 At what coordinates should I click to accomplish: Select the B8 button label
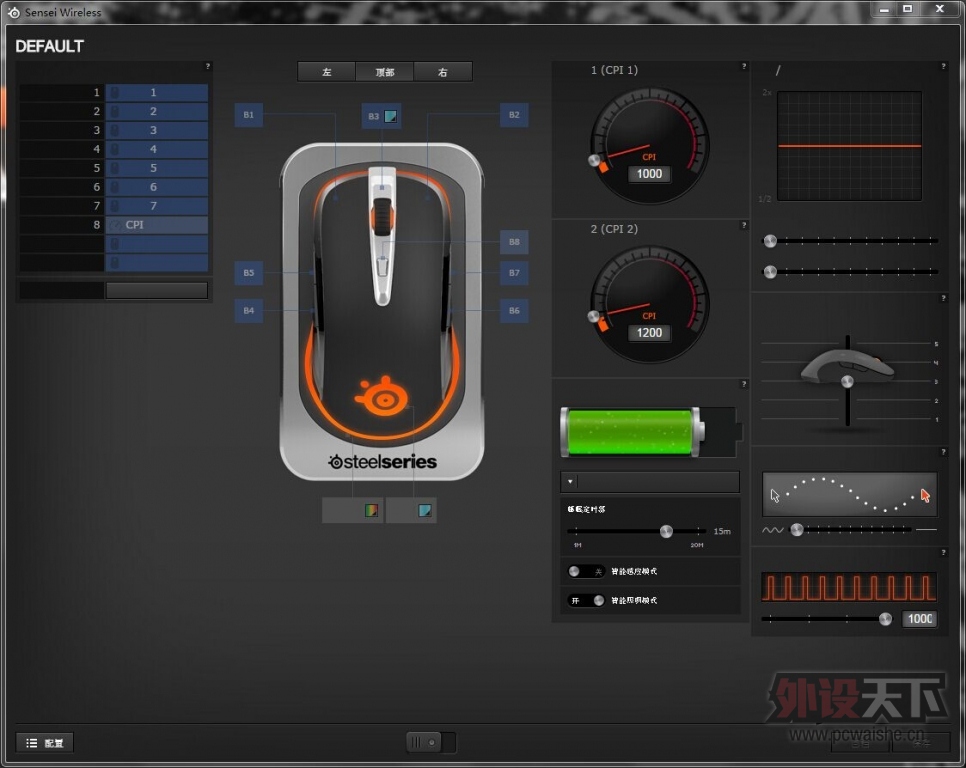514,242
